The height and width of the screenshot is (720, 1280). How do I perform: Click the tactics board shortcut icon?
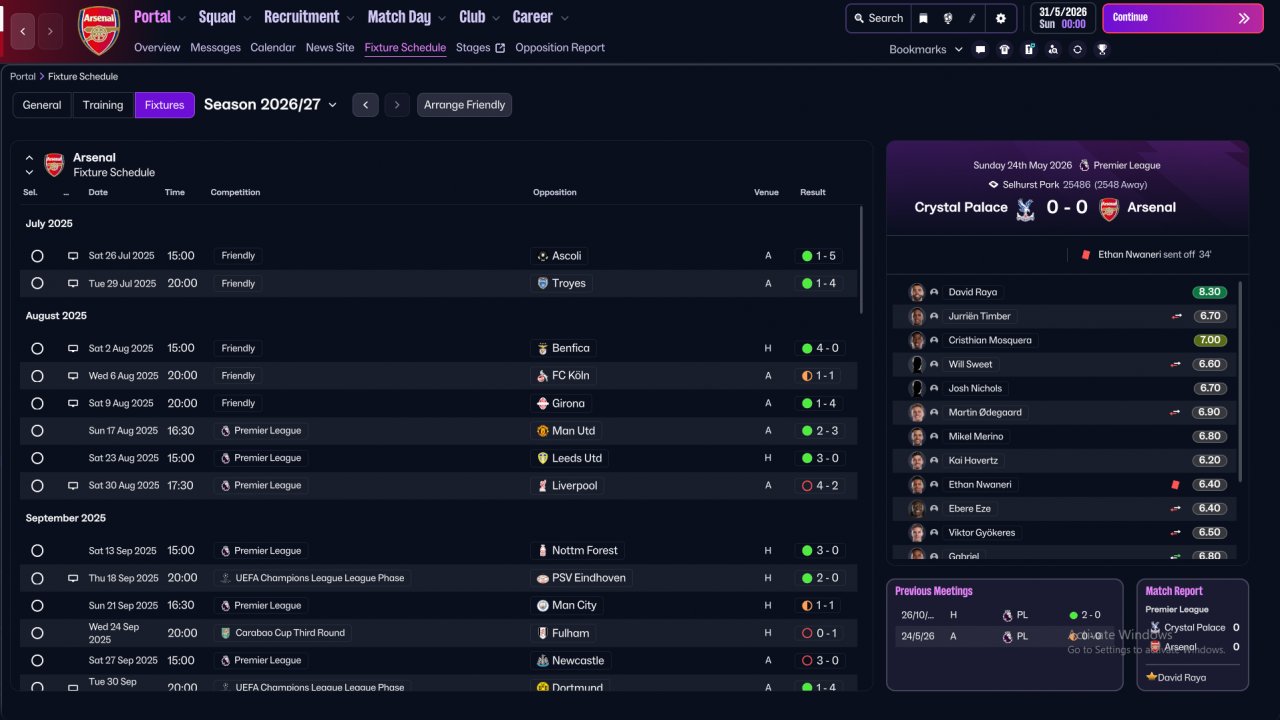(1029, 49)
